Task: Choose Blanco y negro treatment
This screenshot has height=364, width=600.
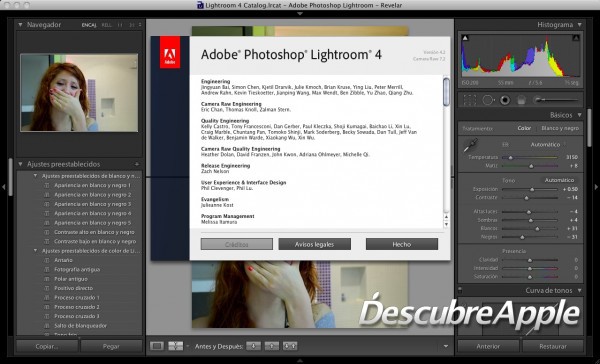Action: 560,128
